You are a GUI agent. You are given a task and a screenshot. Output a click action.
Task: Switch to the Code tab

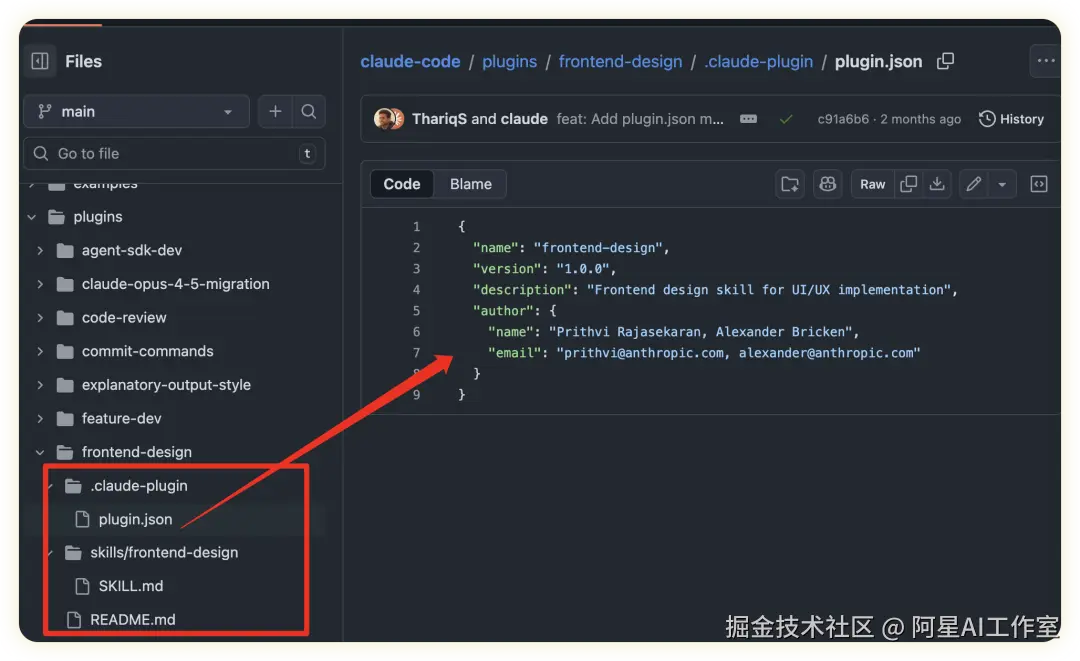point(402,185)
